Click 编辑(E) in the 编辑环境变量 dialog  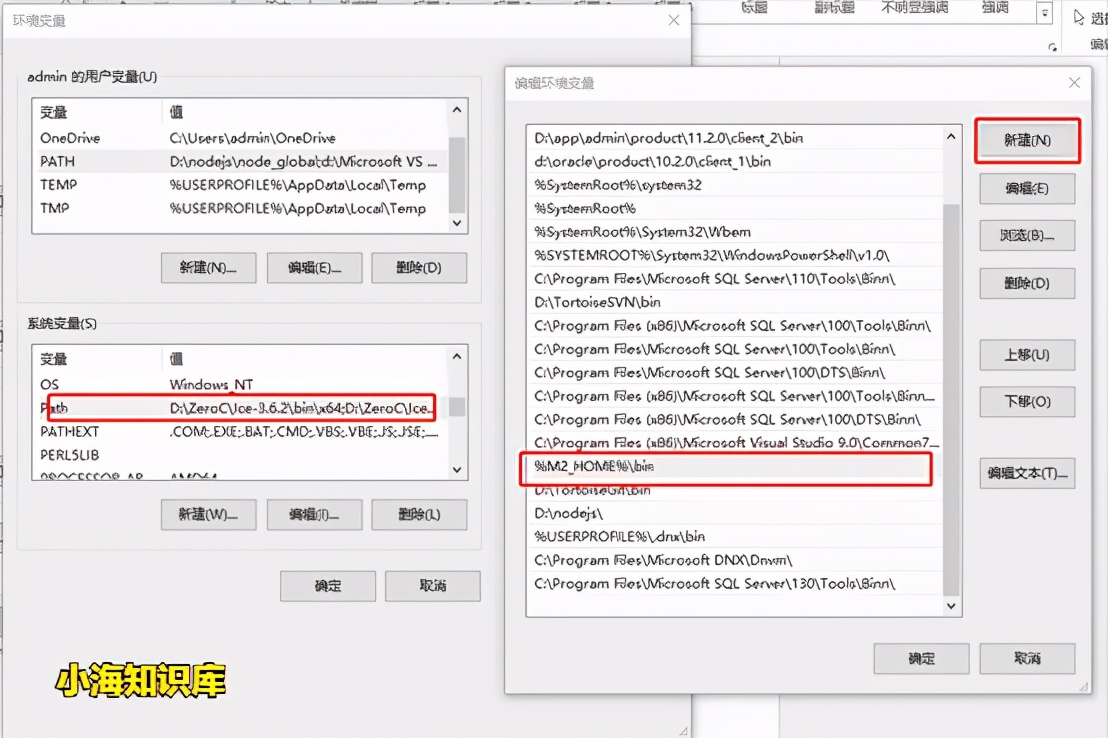1027,189
